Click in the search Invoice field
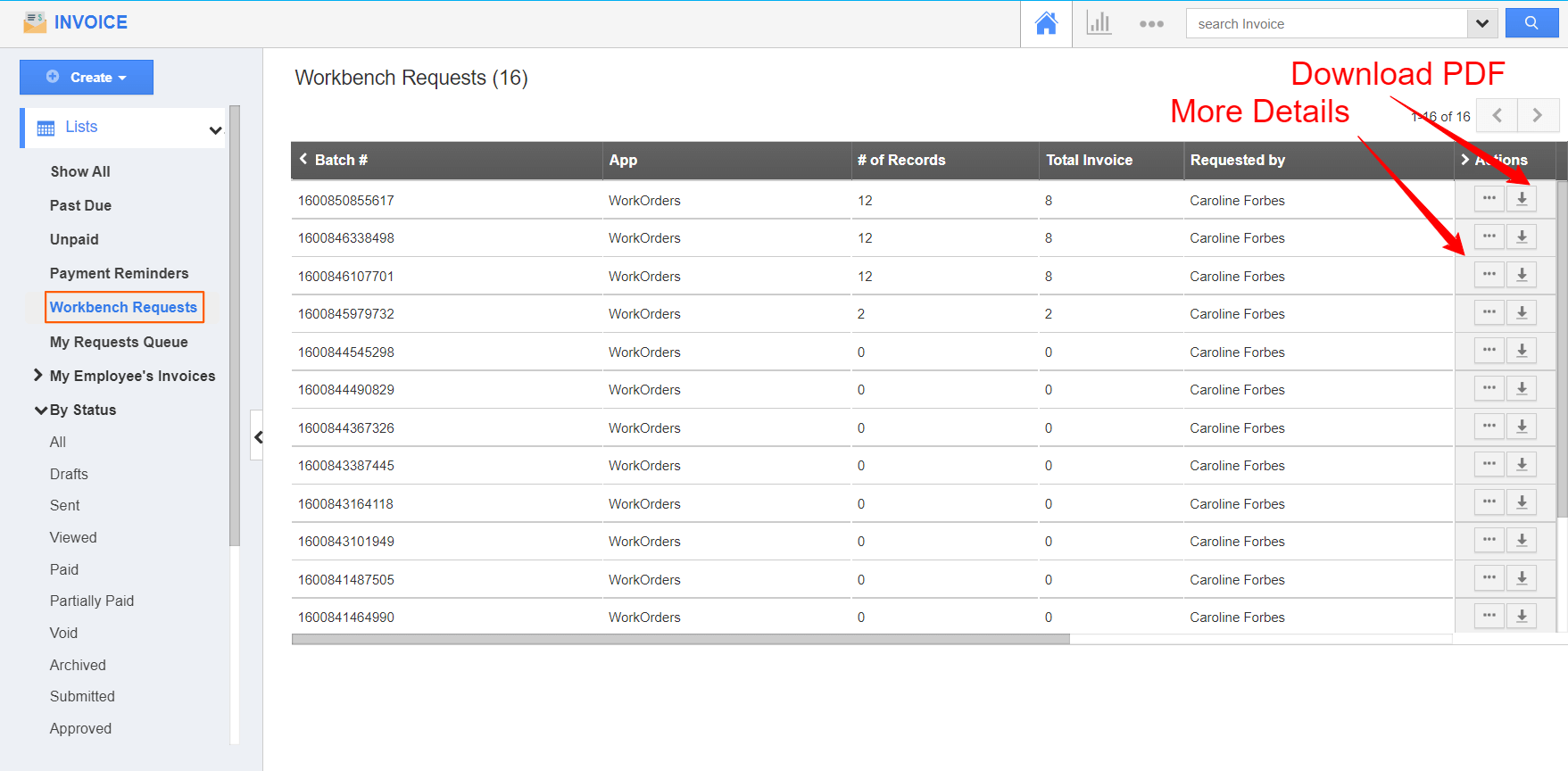 point(1325,24)
